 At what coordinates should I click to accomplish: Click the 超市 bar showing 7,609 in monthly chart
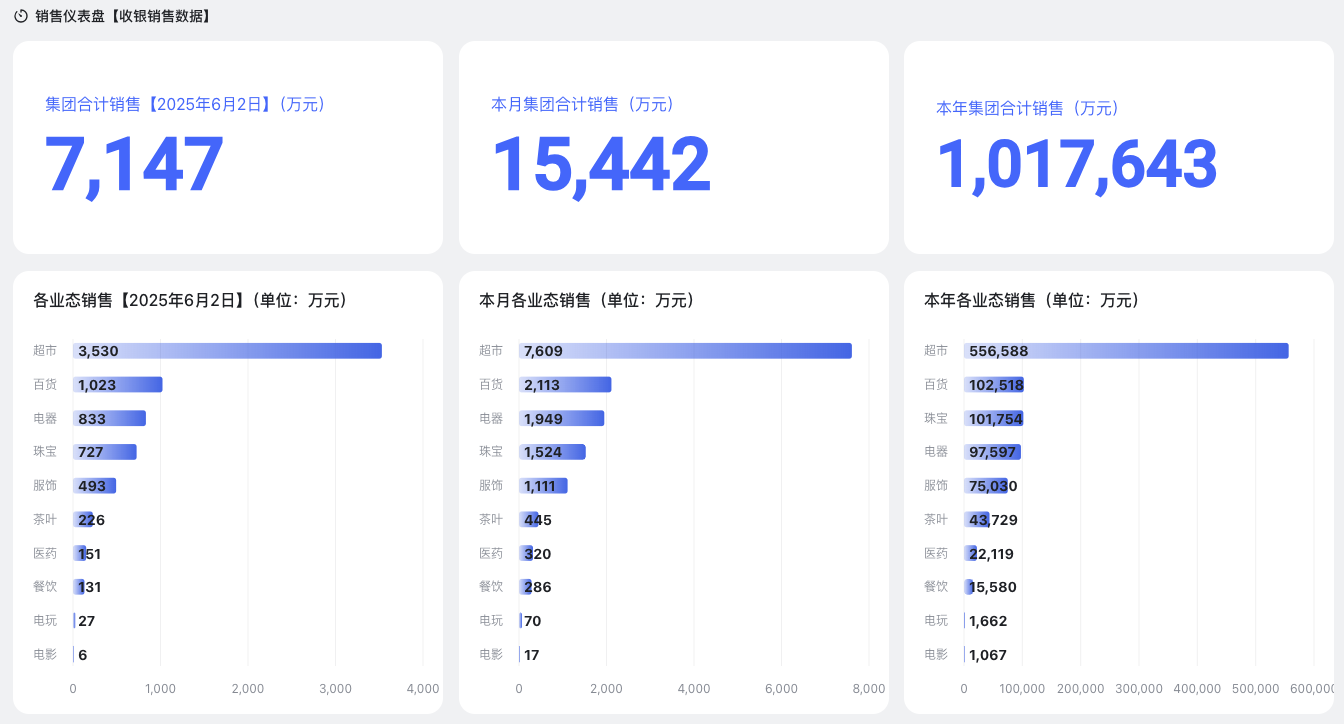(x=685, y=351)
